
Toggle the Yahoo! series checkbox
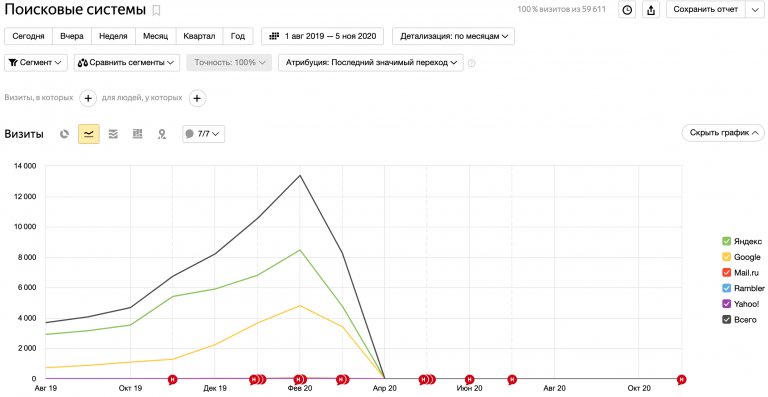[x=727, y=304]
